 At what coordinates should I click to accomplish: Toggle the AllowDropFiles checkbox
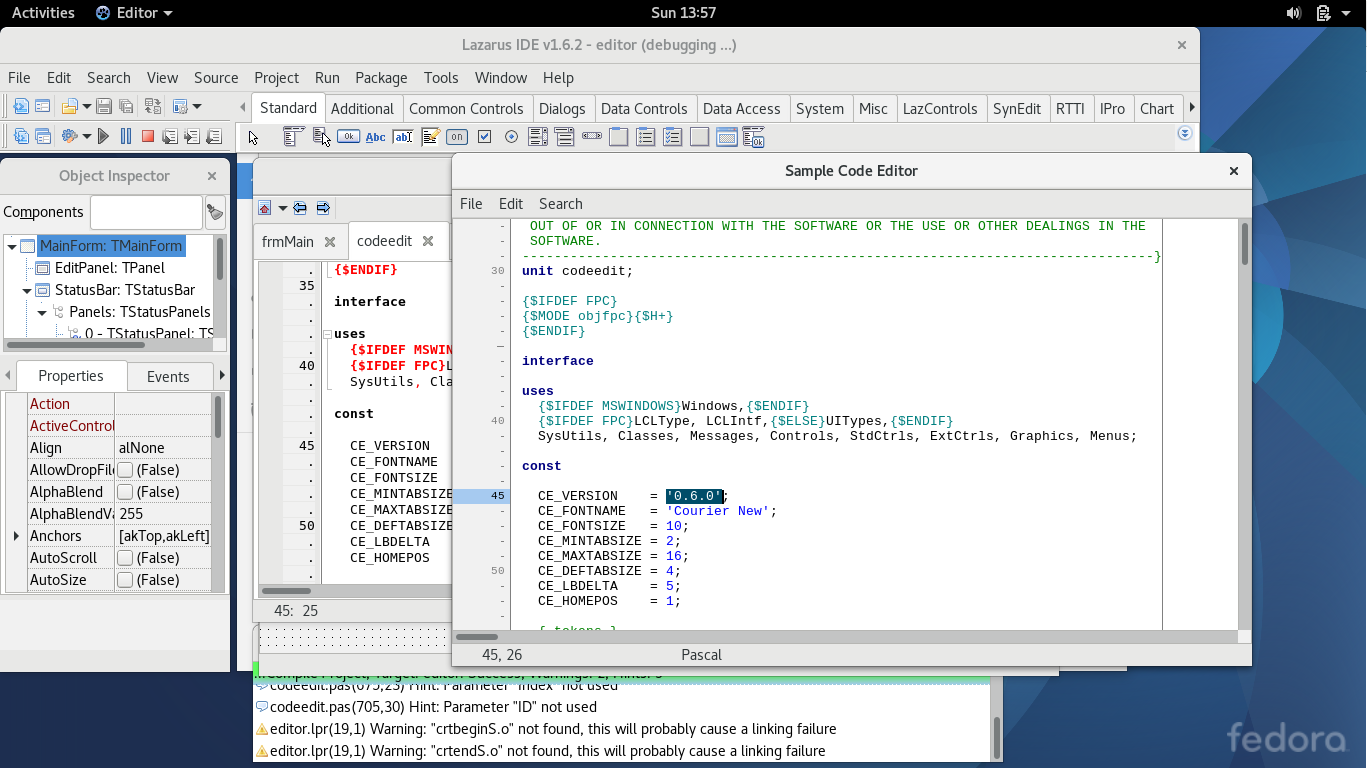click(125, 470)
